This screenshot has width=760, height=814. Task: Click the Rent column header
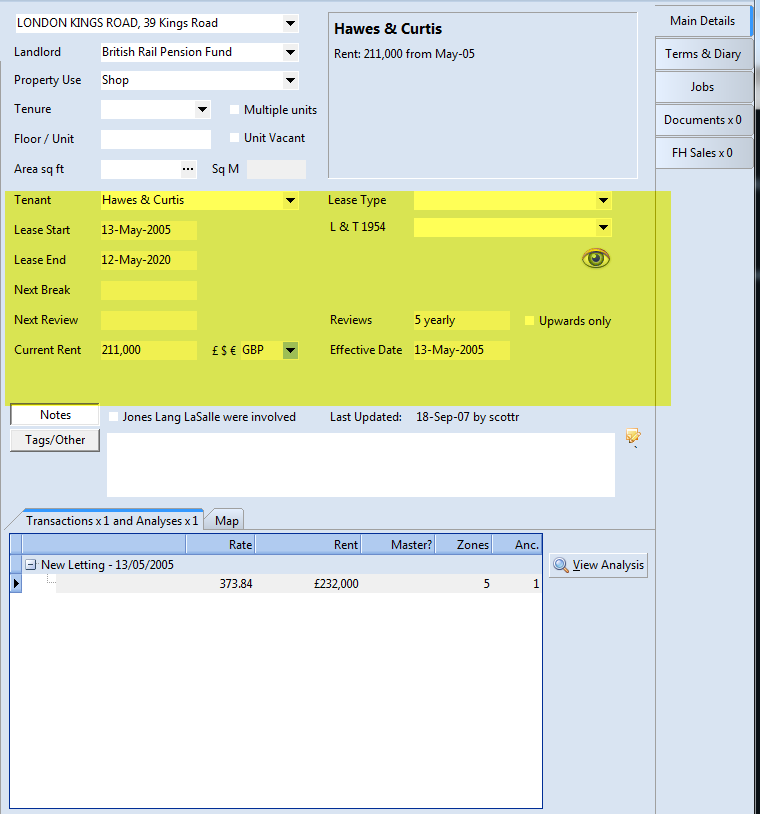pos(308,545)
